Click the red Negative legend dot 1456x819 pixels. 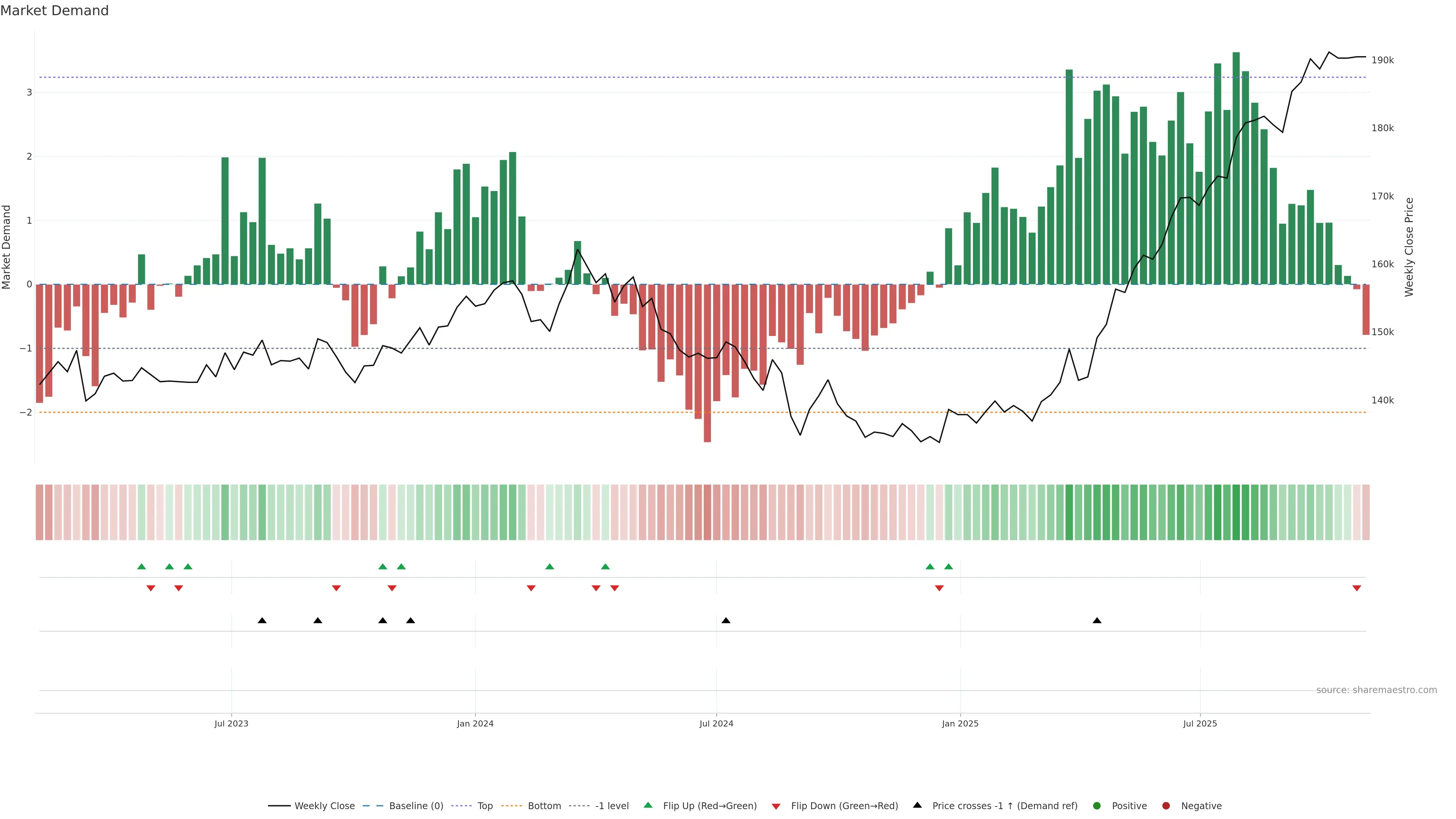click(x=1166, y=805)
